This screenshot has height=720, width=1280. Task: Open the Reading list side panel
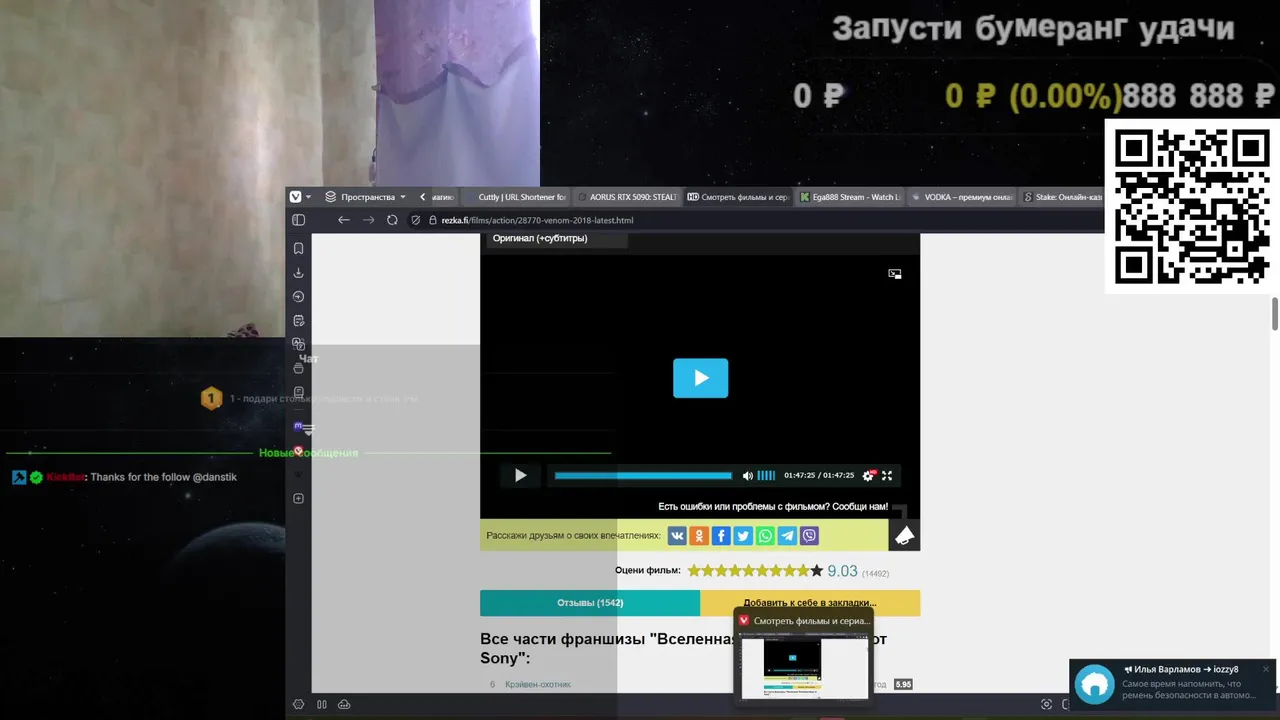298,392
